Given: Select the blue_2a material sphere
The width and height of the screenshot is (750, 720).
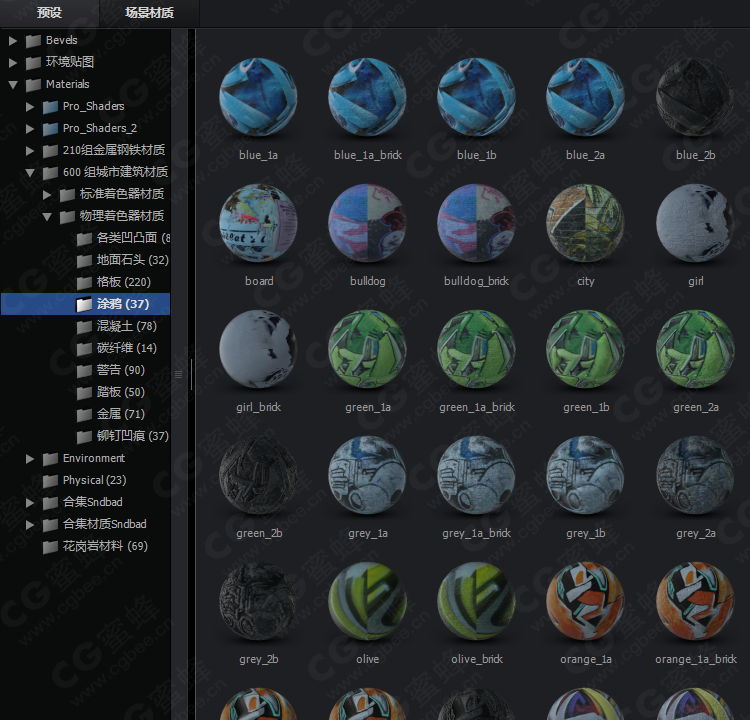Looking at the screenshot, I should 585,97.
